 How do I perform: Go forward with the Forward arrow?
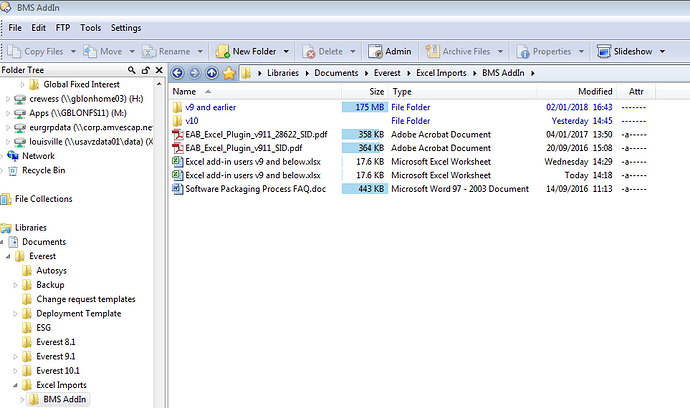pos(194,73)
